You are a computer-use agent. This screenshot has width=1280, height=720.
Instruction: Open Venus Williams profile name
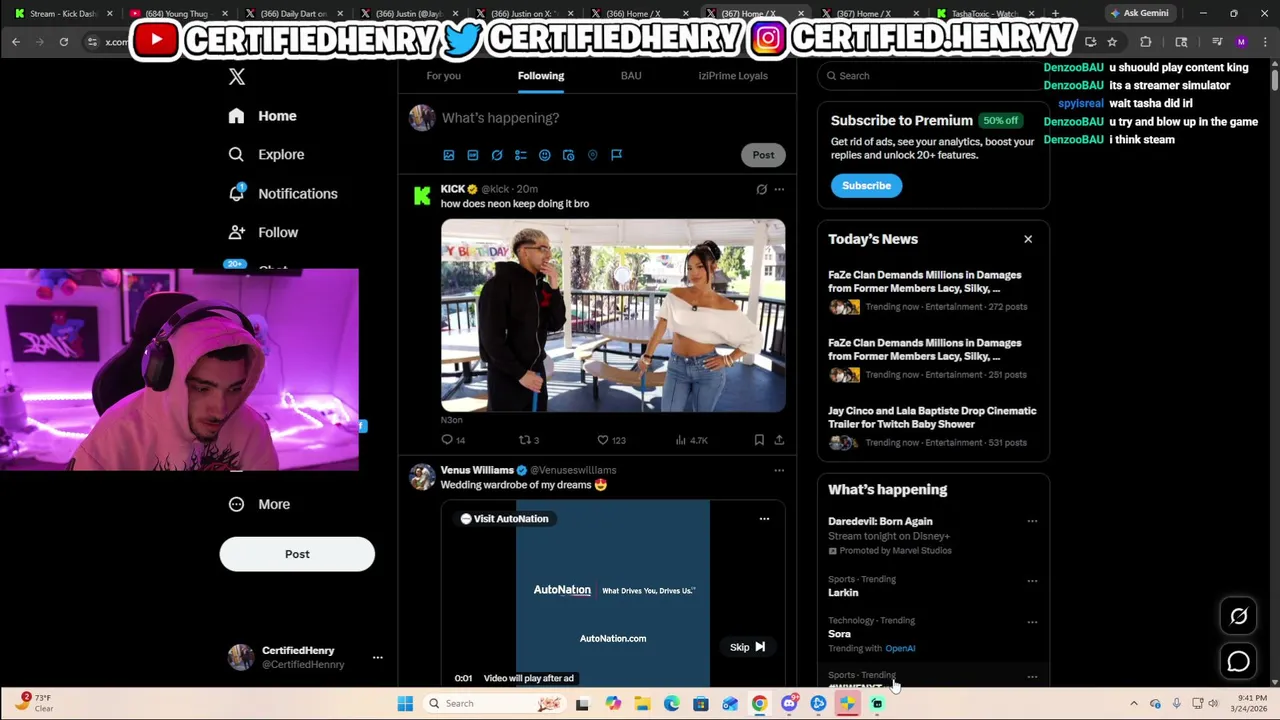click(477, 470)
